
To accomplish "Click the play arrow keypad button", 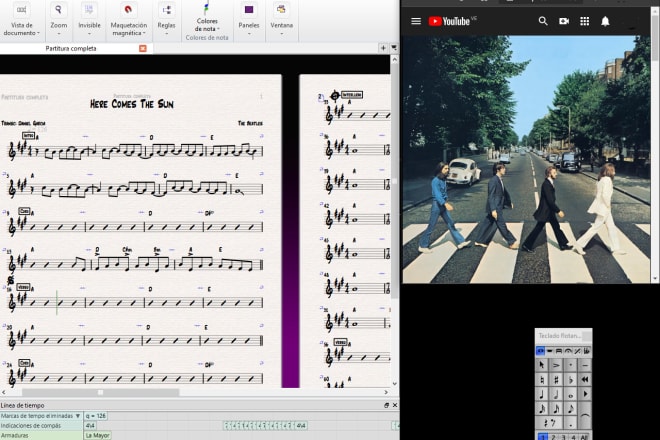I will tap(585, 394).
